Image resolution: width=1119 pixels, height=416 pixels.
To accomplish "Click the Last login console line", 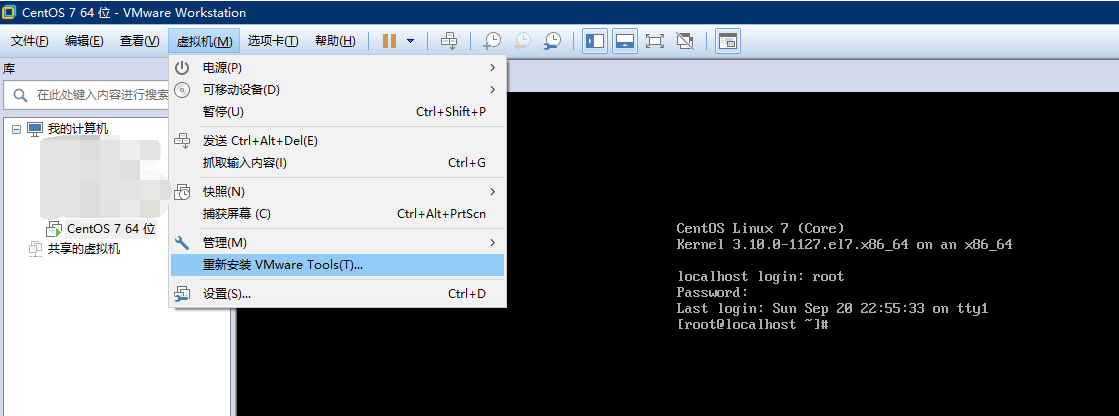I will click(x=832, y=309).
